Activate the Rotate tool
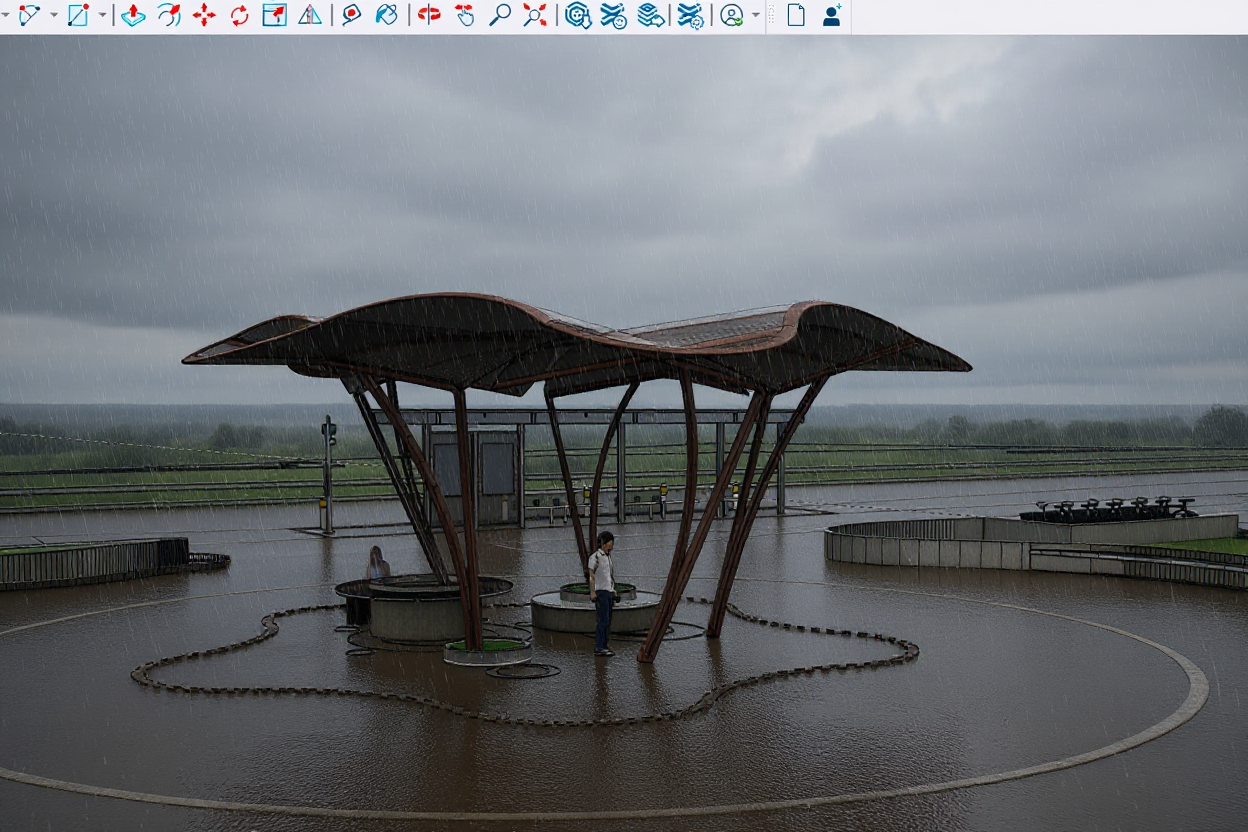1248x832 pixels. coord(239,15)
